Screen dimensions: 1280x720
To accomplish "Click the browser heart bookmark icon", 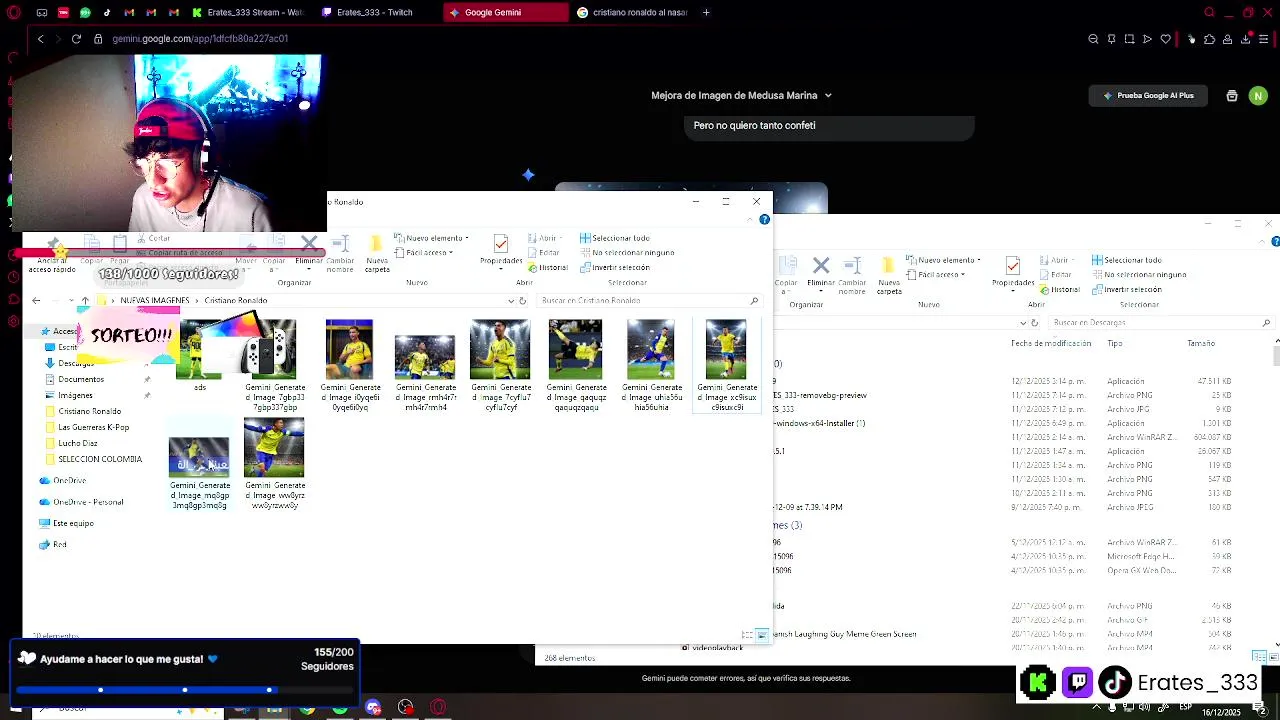I will (1165, 39).
